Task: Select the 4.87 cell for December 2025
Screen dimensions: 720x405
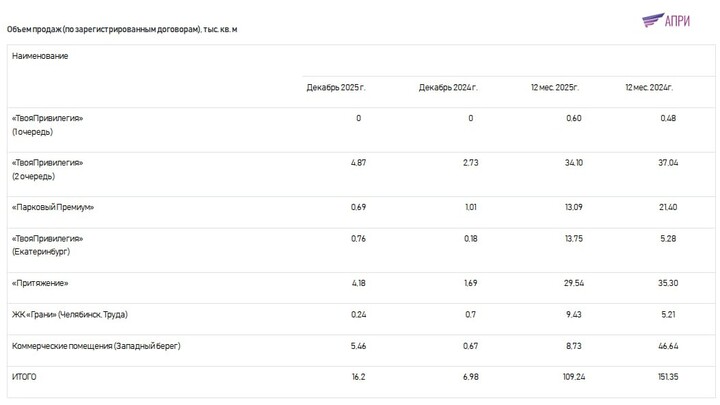Action: point(359,162)
